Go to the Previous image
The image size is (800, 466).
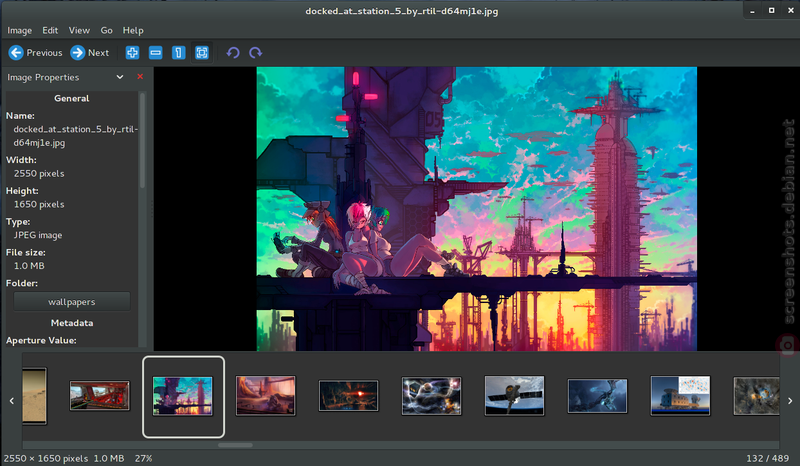click(35, 53)
